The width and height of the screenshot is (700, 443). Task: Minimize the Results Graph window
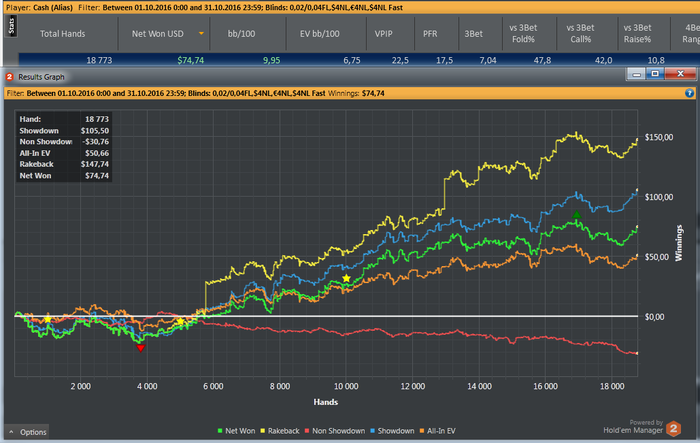[637, 74]
